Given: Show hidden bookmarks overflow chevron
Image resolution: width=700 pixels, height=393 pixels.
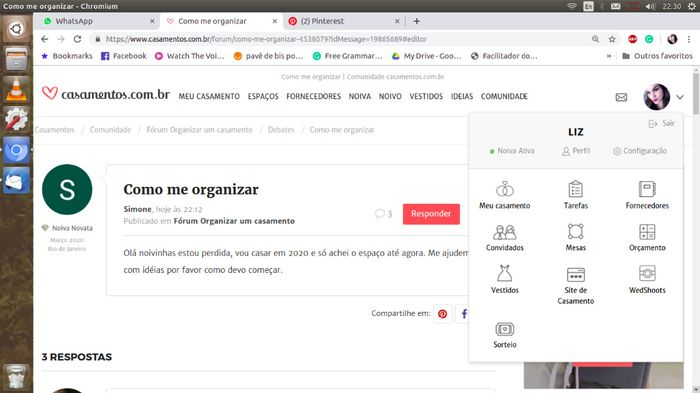Looking at the screenshot, I should point(608,56).
